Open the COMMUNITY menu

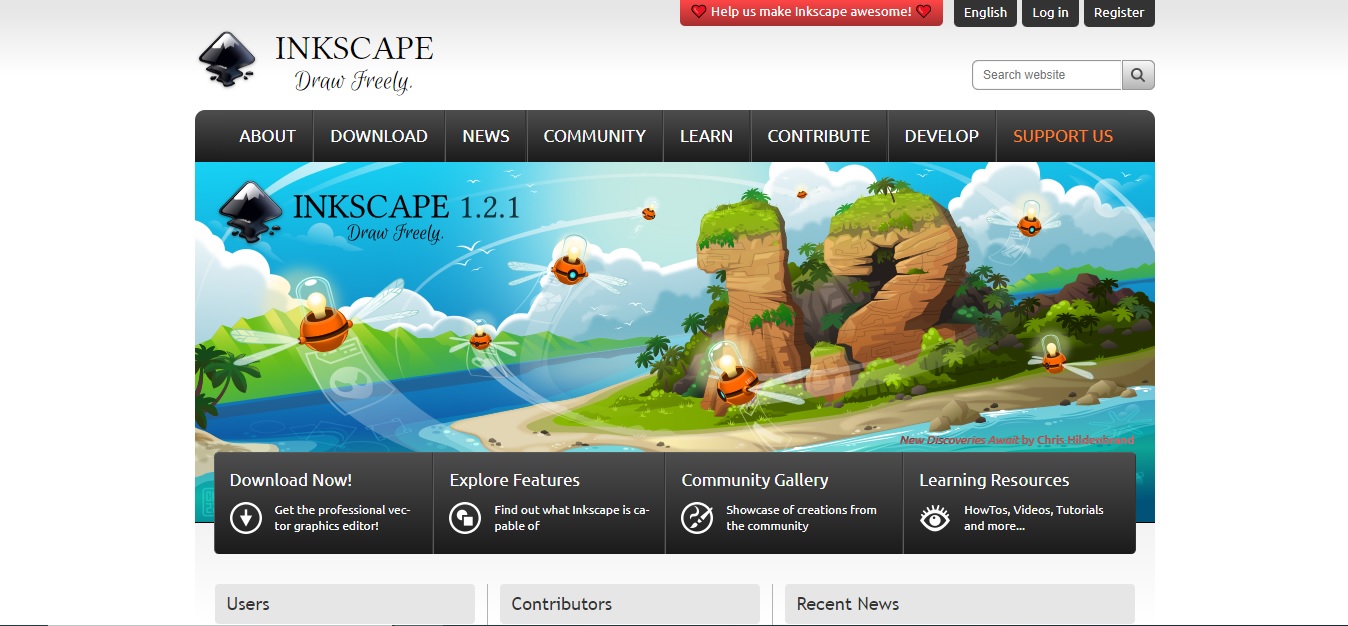(595, 136)
